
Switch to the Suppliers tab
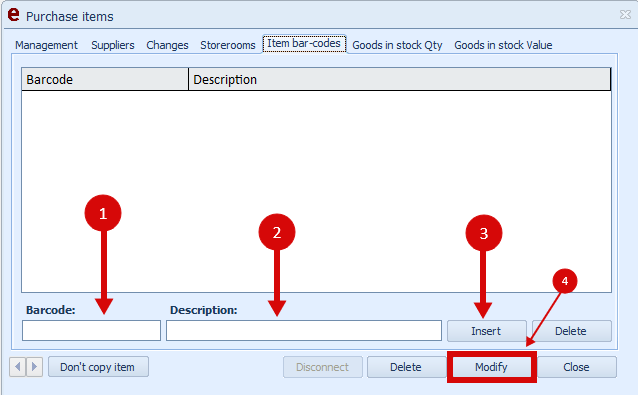[x=113, y=45]
